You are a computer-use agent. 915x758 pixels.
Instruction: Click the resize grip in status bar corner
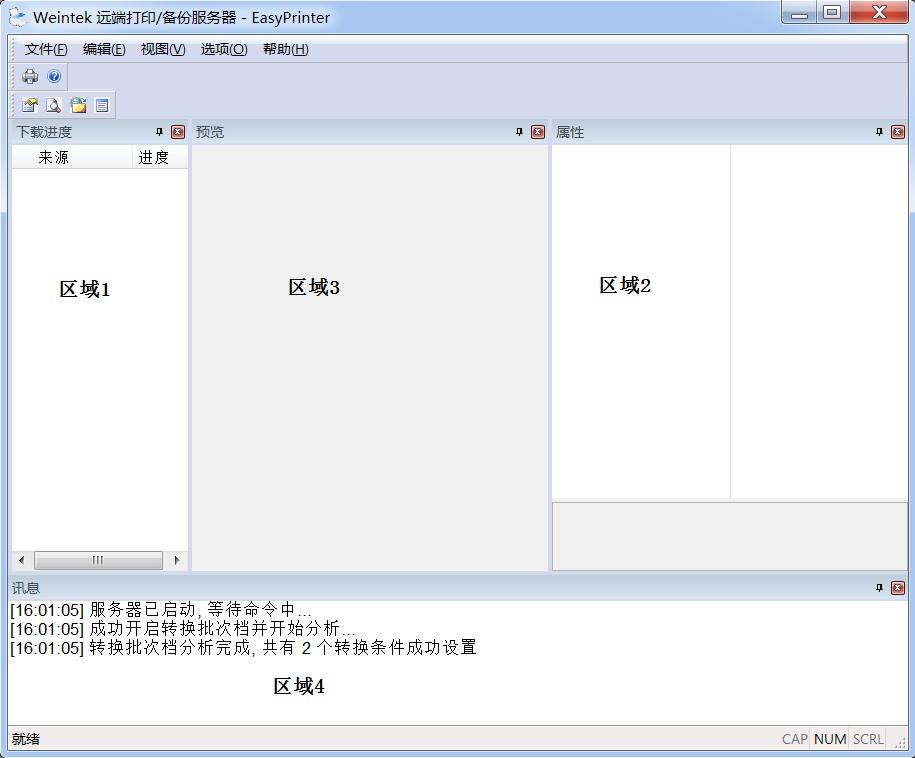[x=900, y=741]
